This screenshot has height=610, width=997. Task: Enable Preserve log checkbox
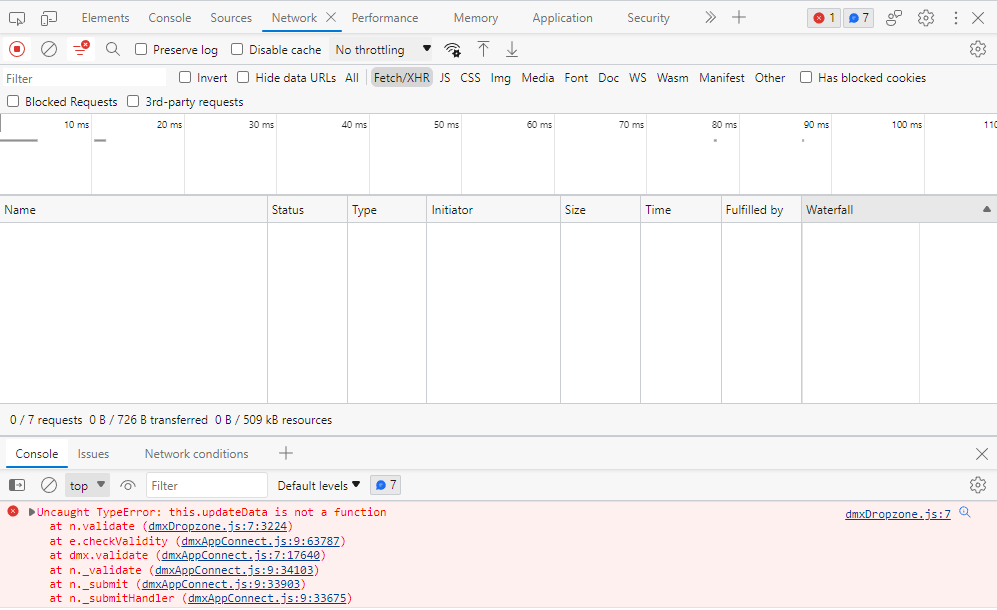click(x=141, y=49)
